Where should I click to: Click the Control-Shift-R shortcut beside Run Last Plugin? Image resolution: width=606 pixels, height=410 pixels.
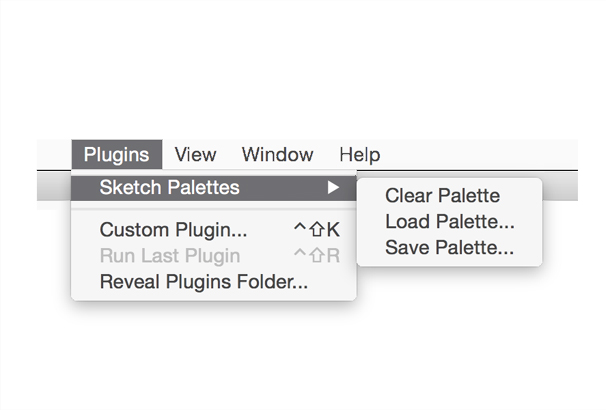(x=317, y=255)
